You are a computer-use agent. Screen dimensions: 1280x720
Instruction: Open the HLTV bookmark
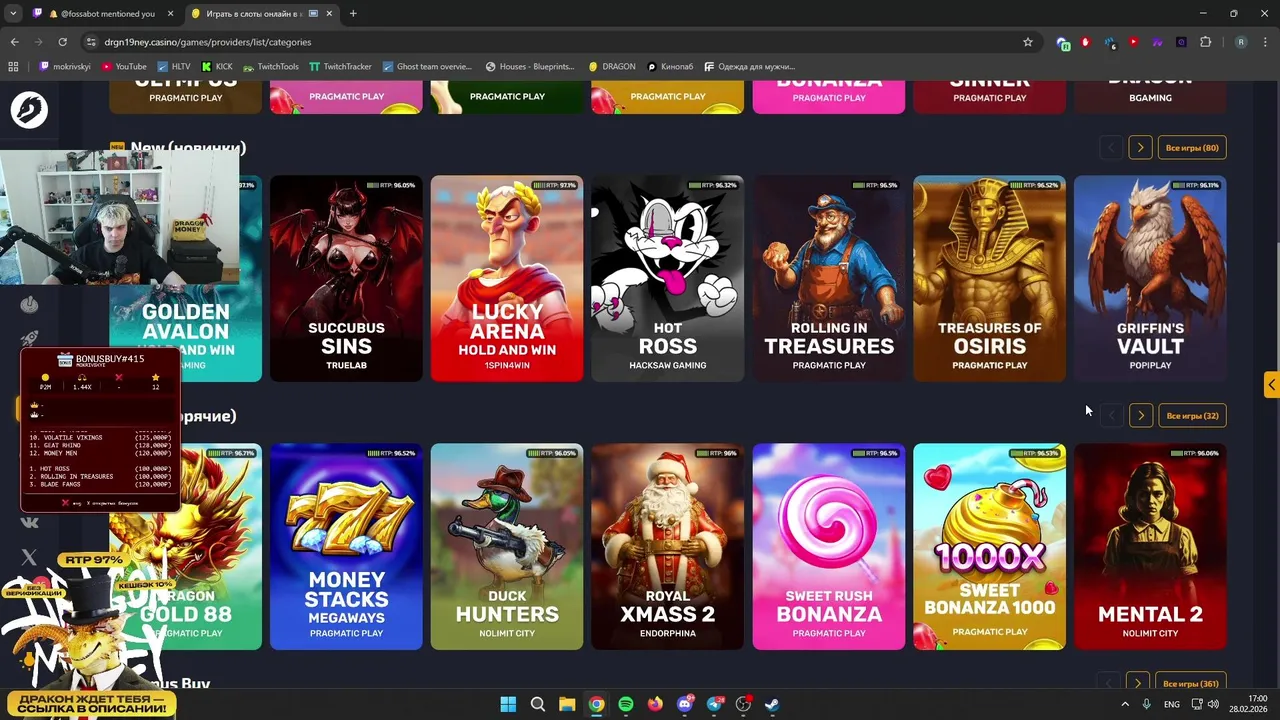[173, 67]
